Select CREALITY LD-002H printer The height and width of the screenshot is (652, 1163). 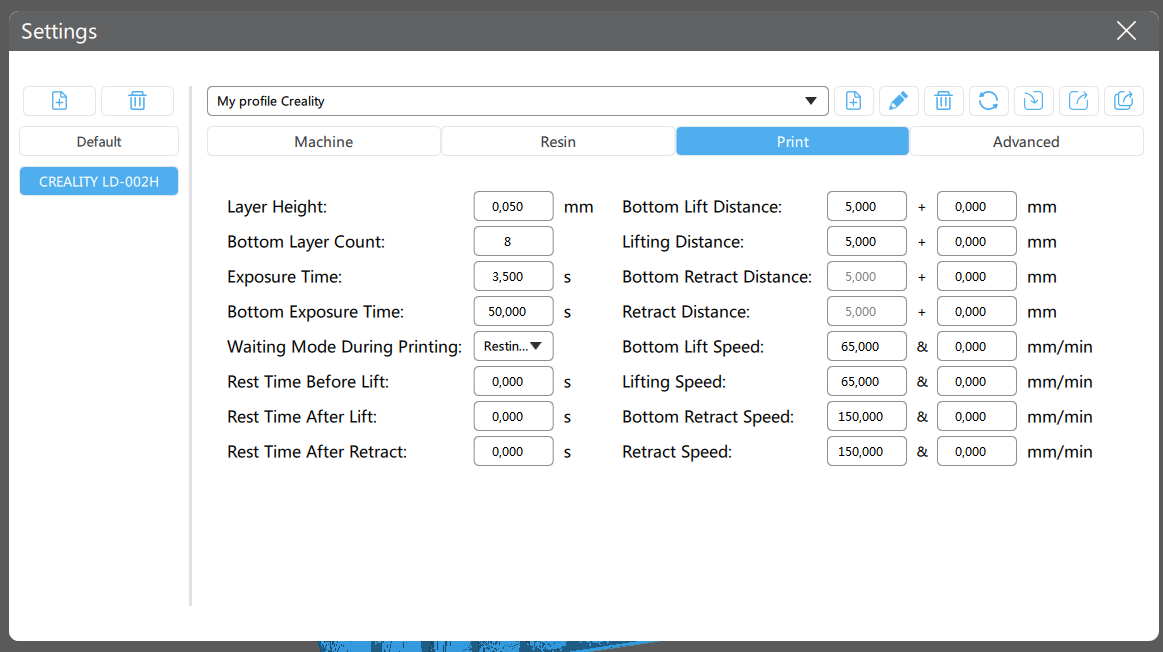[99, 181]
